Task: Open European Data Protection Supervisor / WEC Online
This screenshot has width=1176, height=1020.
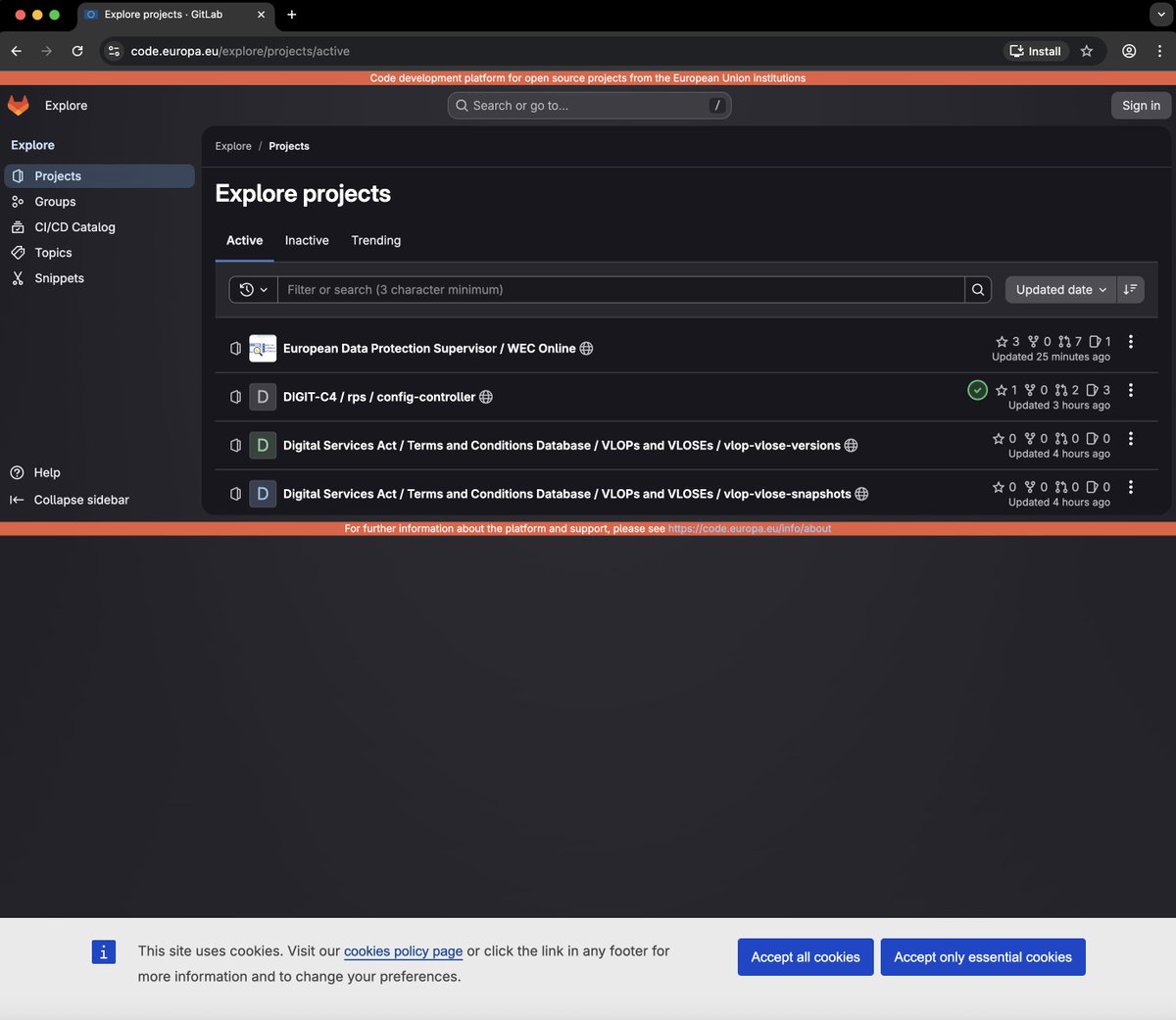Action: pyautogui.click(x=429, y=349)
